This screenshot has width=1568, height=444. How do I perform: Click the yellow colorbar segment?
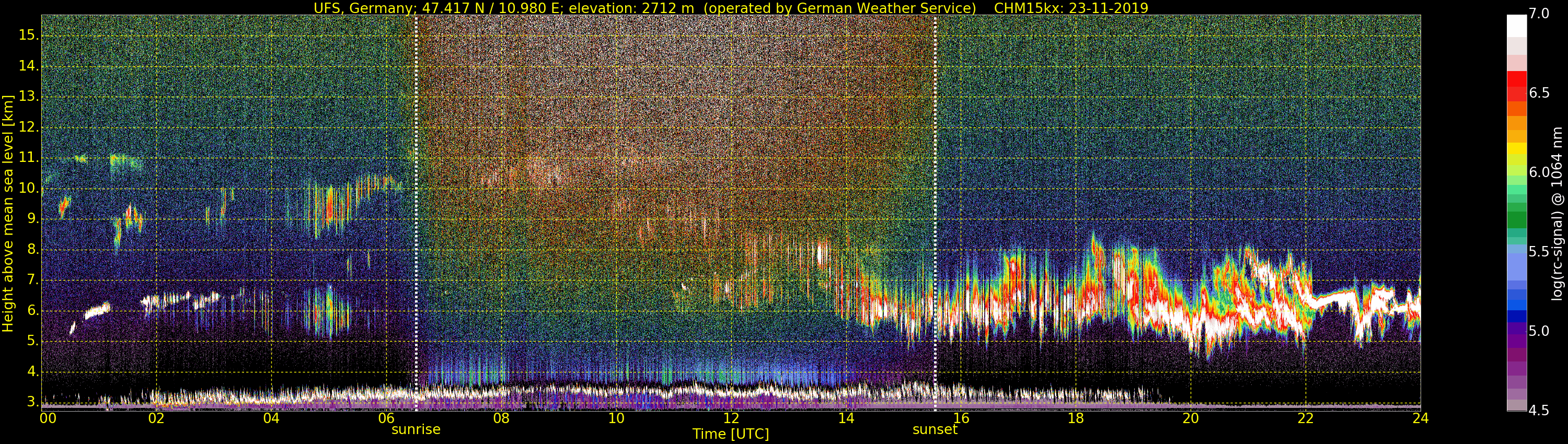(x=1516, y=148)
